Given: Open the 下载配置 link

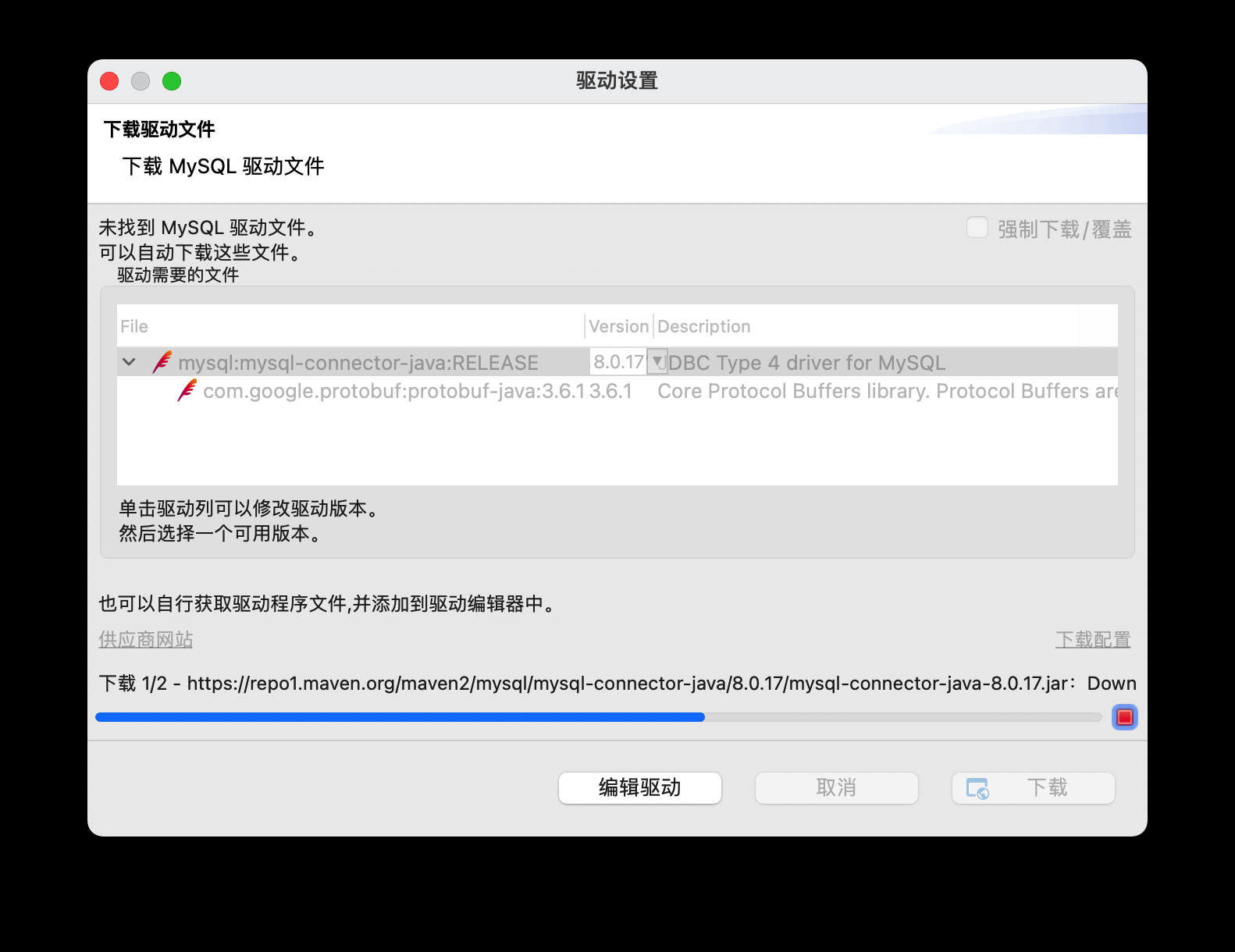Looking at the screenshot, I should click(x=1092, y=640).
